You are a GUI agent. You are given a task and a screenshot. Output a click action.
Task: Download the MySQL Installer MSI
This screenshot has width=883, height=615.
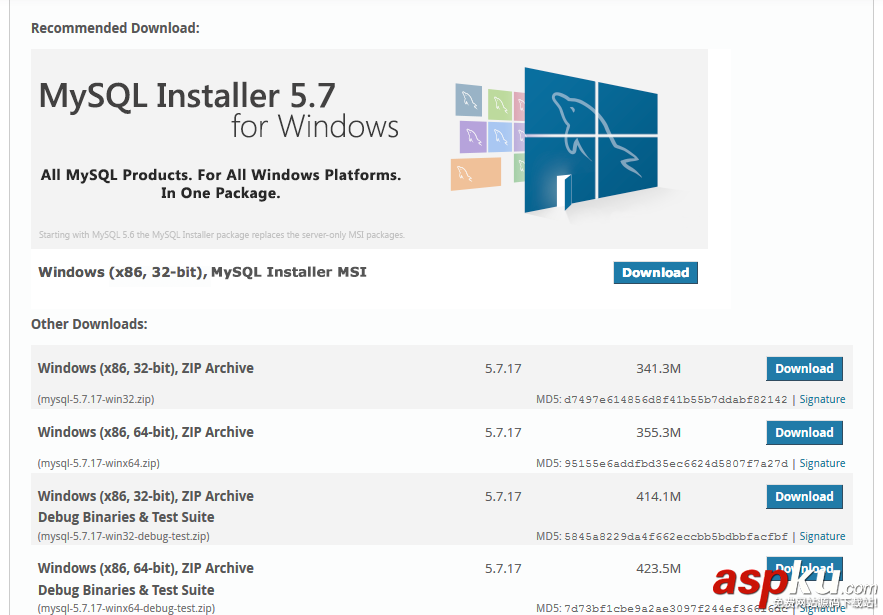point(655,273)
